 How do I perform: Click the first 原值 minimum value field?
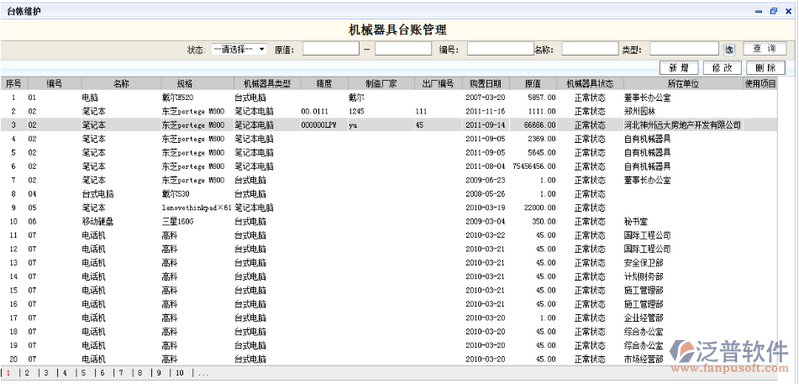pos(331,49)
